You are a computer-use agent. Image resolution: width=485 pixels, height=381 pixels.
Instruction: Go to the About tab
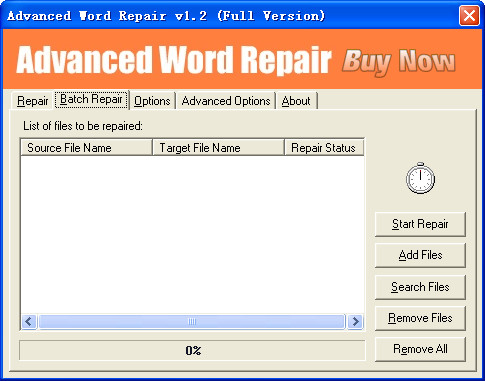pyautogui.click(x=296, y=101)
